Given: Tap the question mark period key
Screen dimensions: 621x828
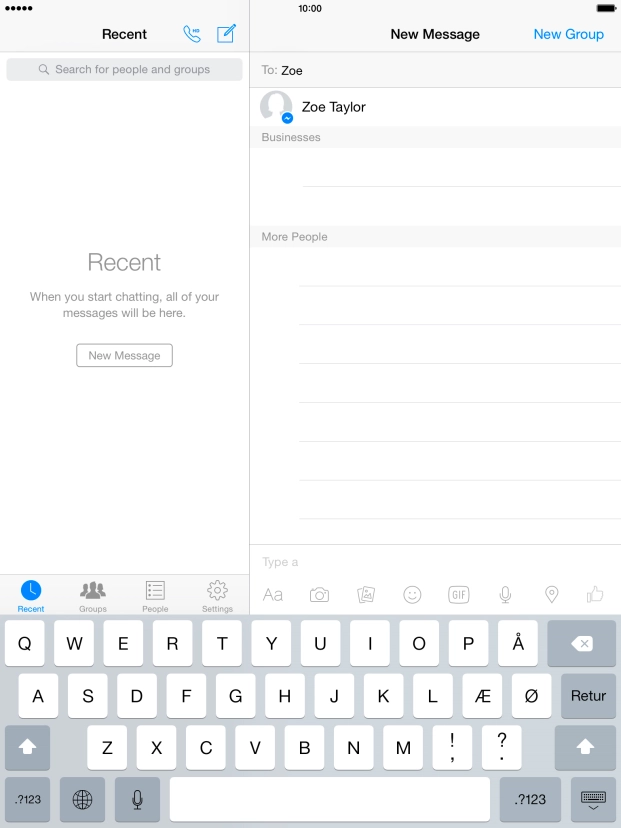Looking at the screenshot, I should (502, 747).
